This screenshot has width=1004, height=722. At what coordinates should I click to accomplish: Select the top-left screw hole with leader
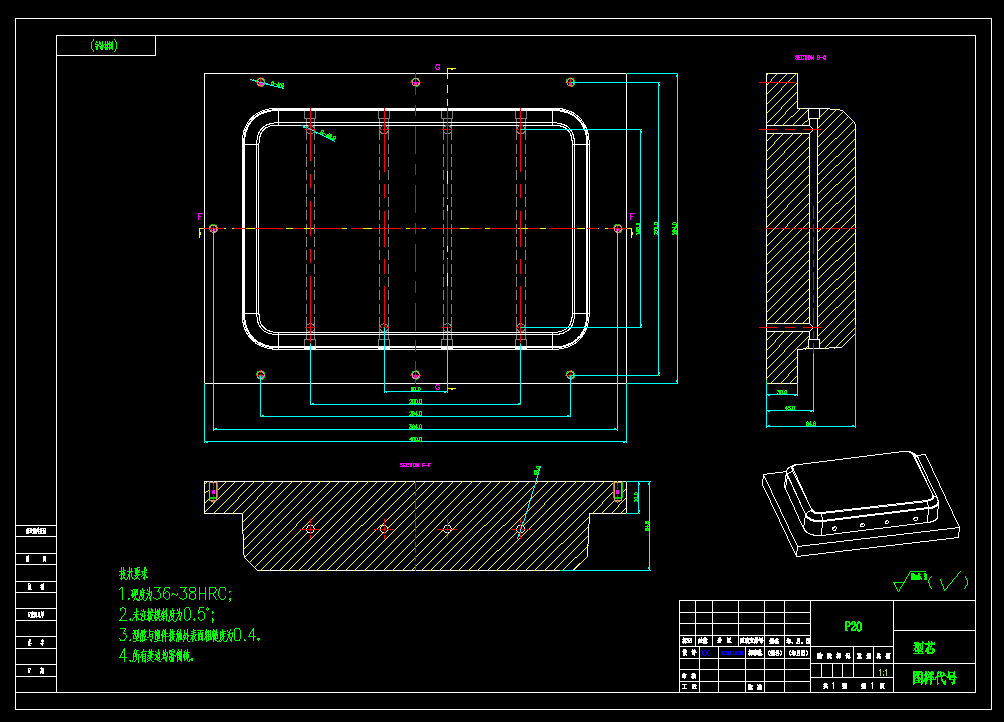click(261, 82)
